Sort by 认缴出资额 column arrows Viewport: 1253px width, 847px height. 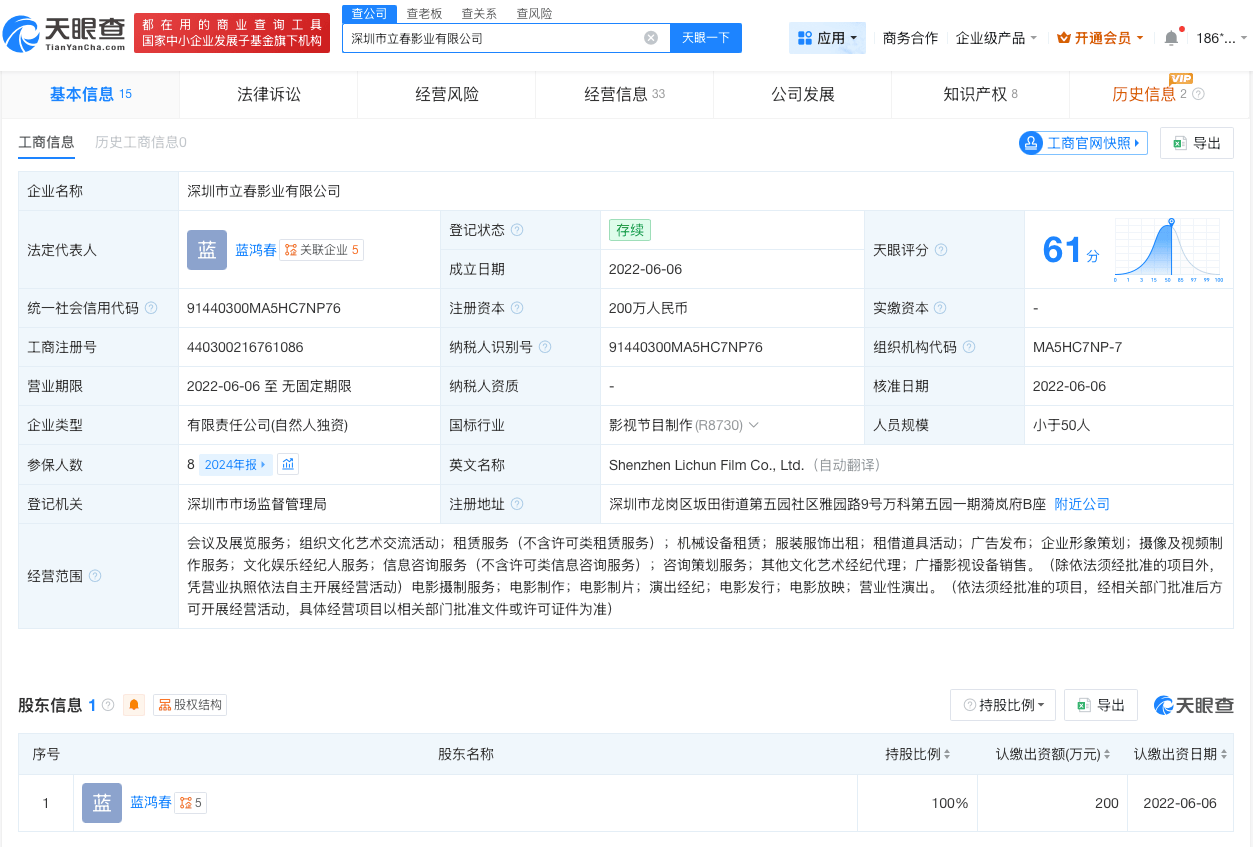click(1107, 754)
